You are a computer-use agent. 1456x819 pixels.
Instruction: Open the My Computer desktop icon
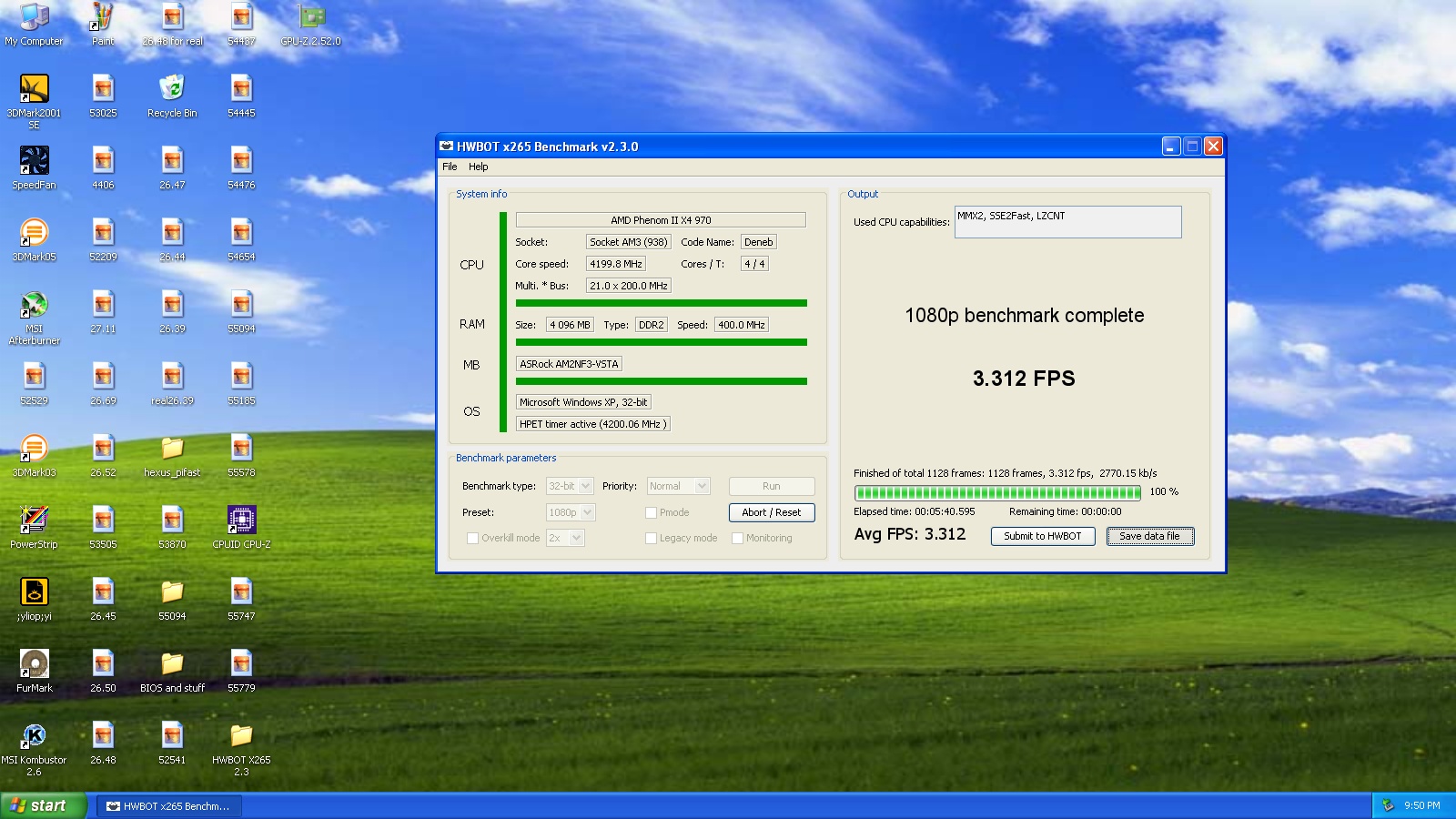tap(34, 24)
